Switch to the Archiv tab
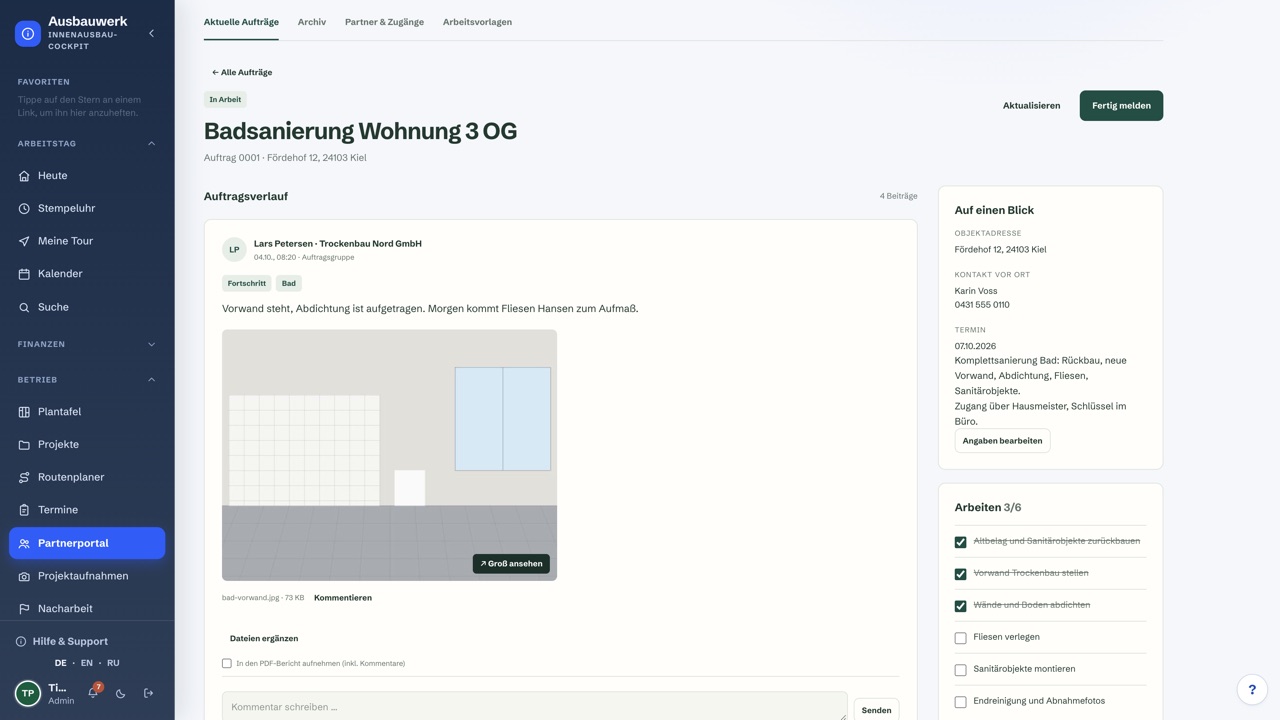The height and width of the screenshot is (720, 1280). coord(312,22)
